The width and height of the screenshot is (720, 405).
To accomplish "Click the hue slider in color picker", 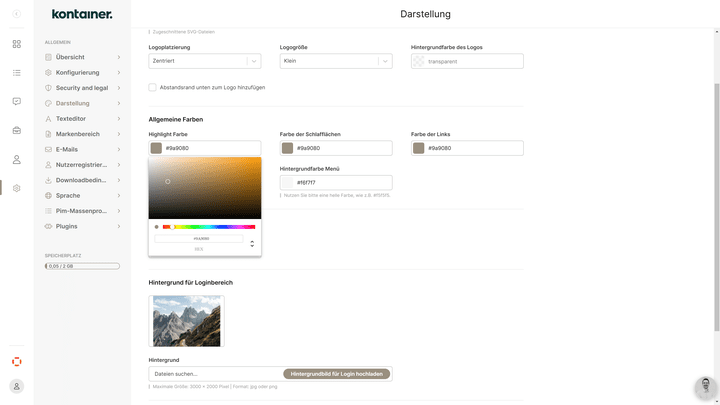I will click(x=209, y=227).
